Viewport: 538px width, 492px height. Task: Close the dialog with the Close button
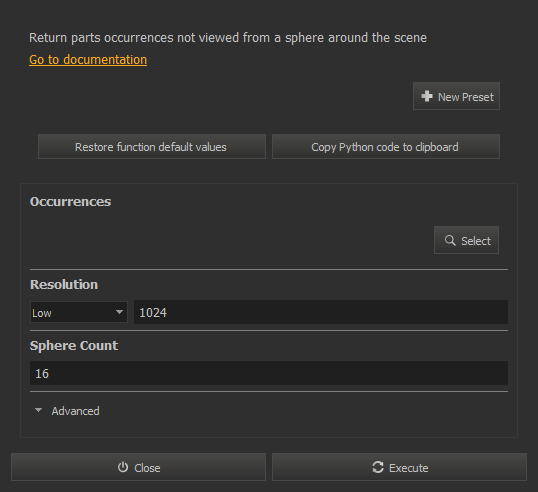pos(138,467)
